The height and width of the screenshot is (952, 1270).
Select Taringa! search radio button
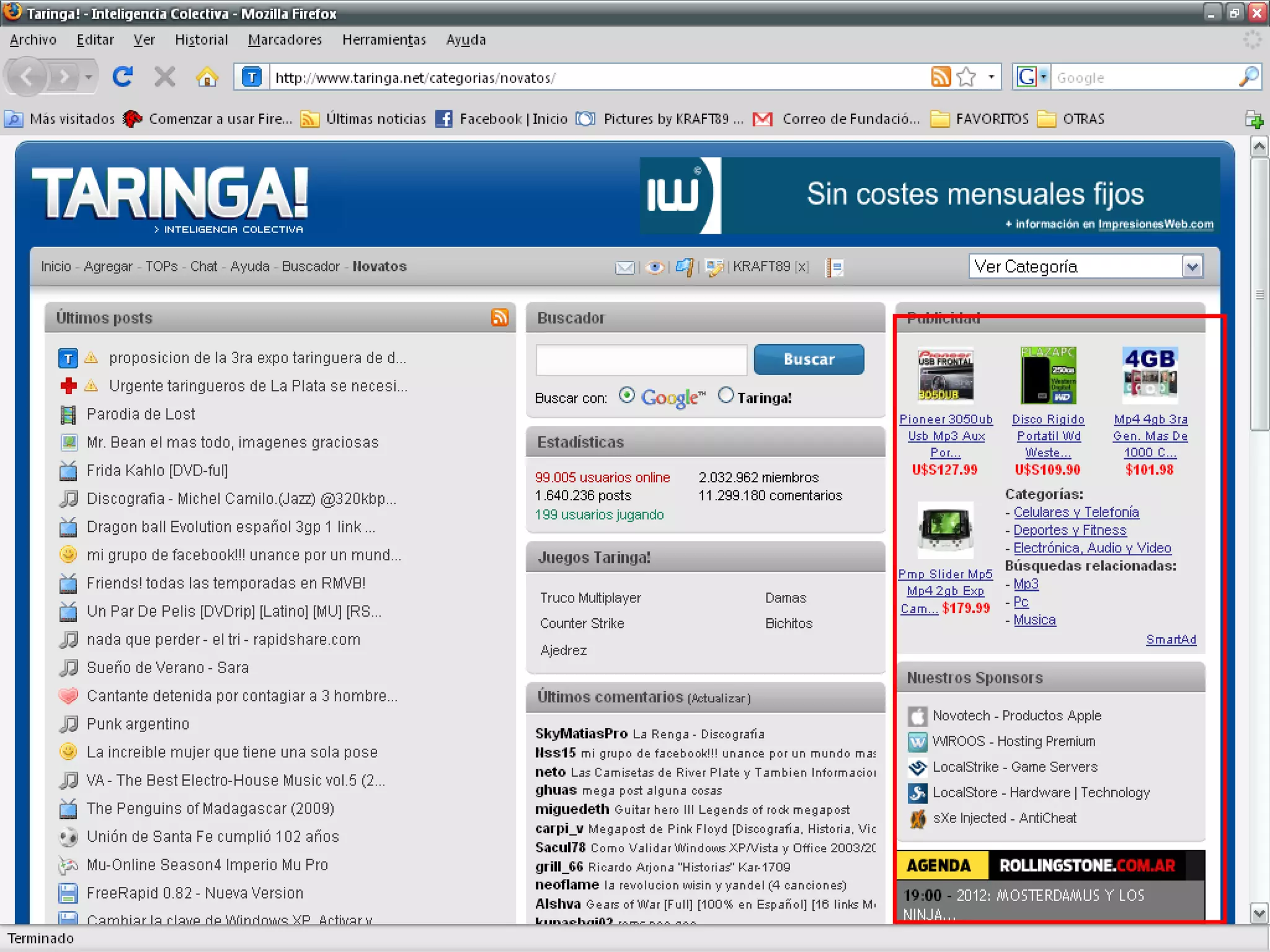[x=726, y=395]
